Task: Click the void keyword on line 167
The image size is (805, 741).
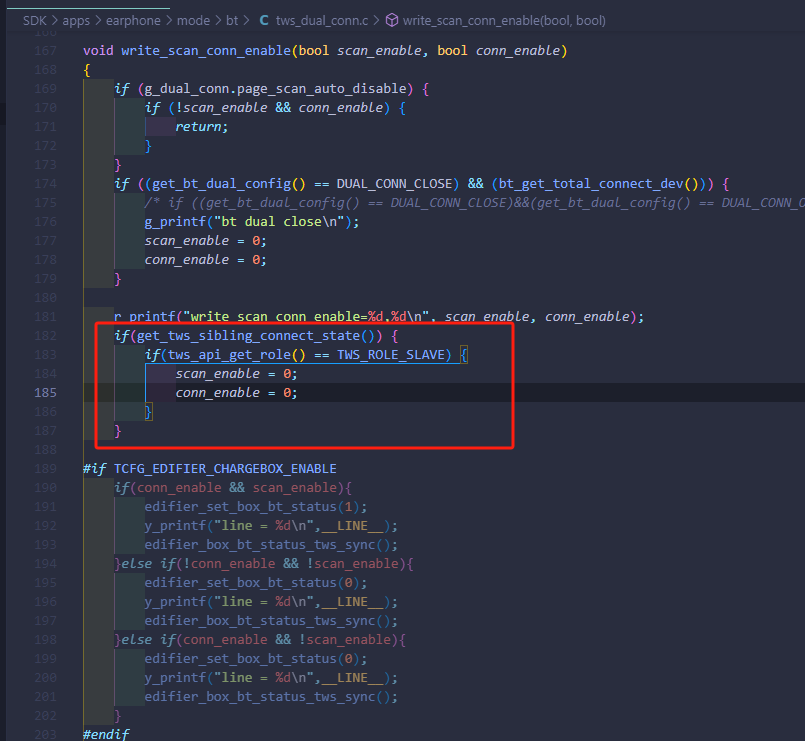Action: pos(98,51)
